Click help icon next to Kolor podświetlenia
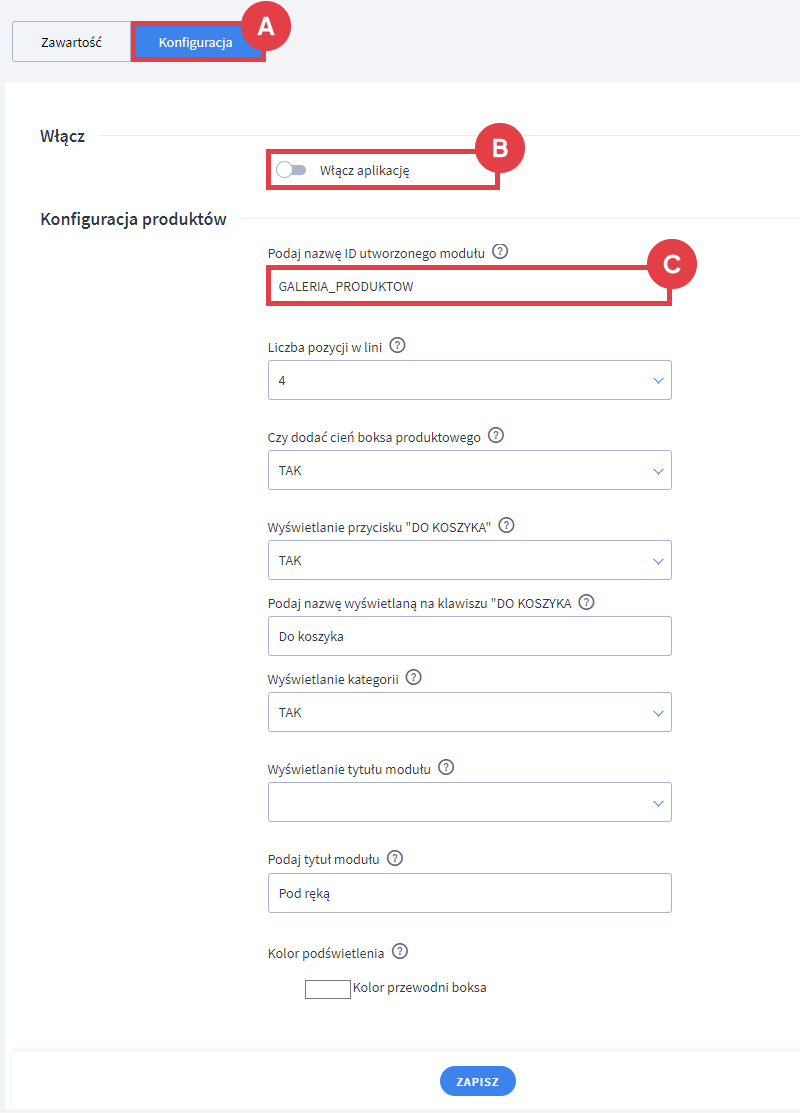 [x=401, y=952]
